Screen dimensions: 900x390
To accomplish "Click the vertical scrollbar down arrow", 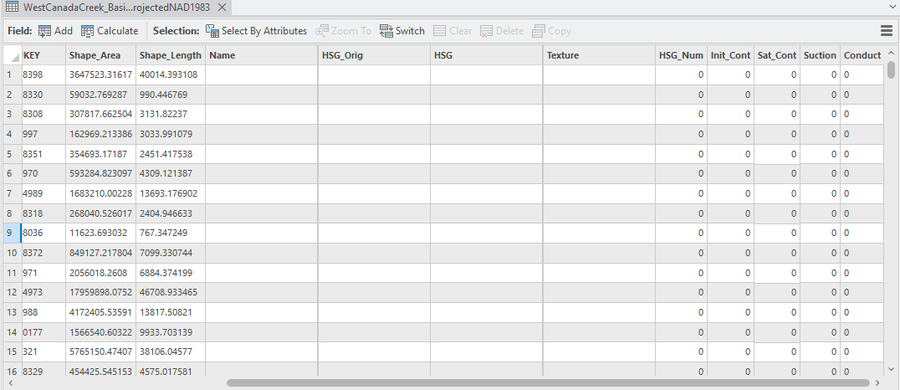I will (x=891, y=369).
